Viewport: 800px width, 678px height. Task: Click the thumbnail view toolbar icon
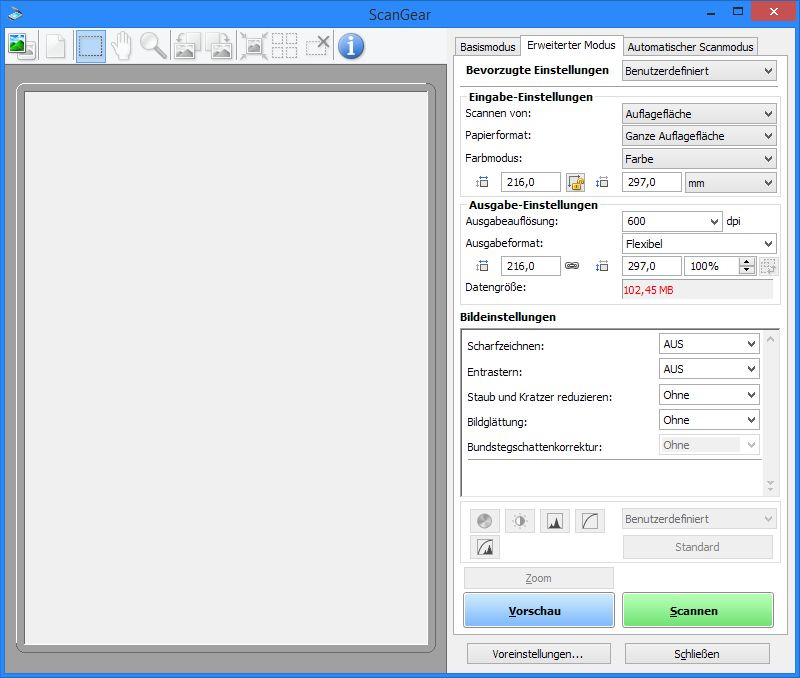point(20,45)
